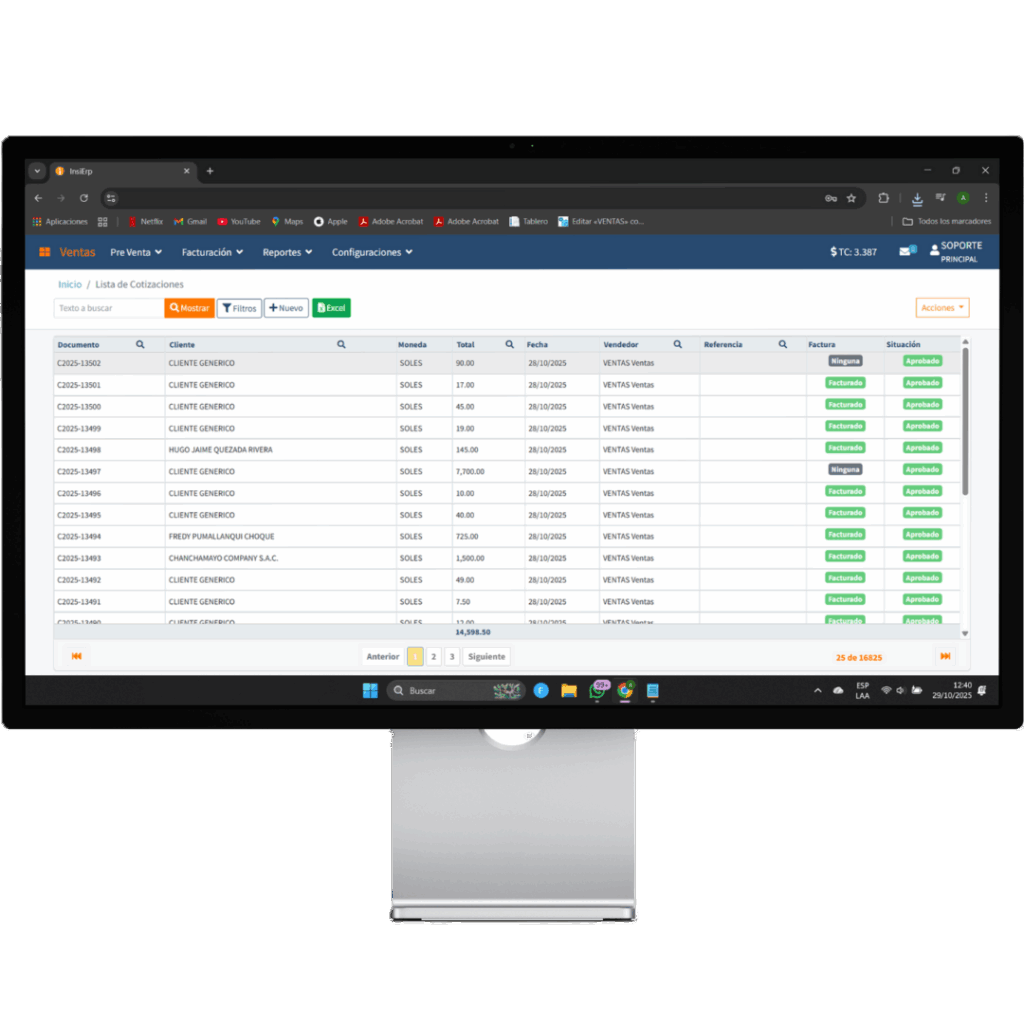
Task: Go to the Inicio breadcrumb link
Action: [x=70, y=285]
